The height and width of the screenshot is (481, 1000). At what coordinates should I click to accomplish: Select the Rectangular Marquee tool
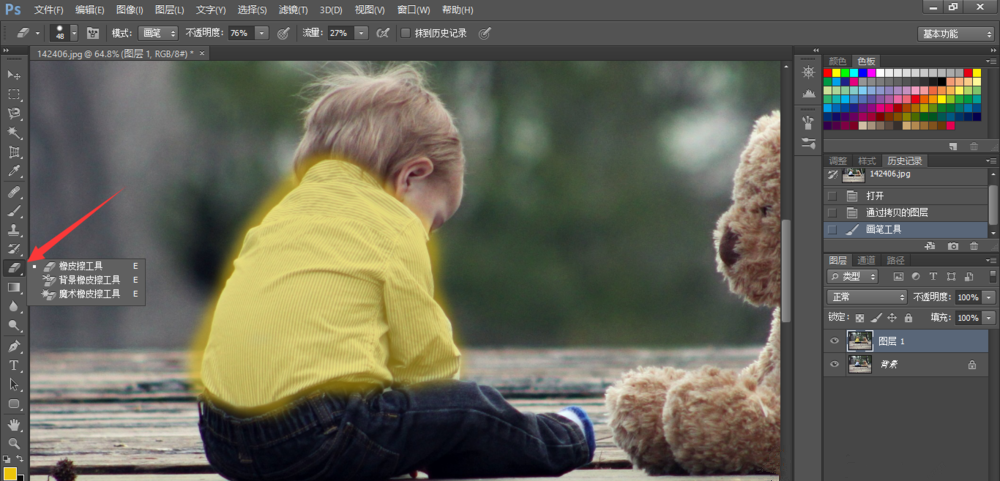pyautogui.click(x=13, y=94)
